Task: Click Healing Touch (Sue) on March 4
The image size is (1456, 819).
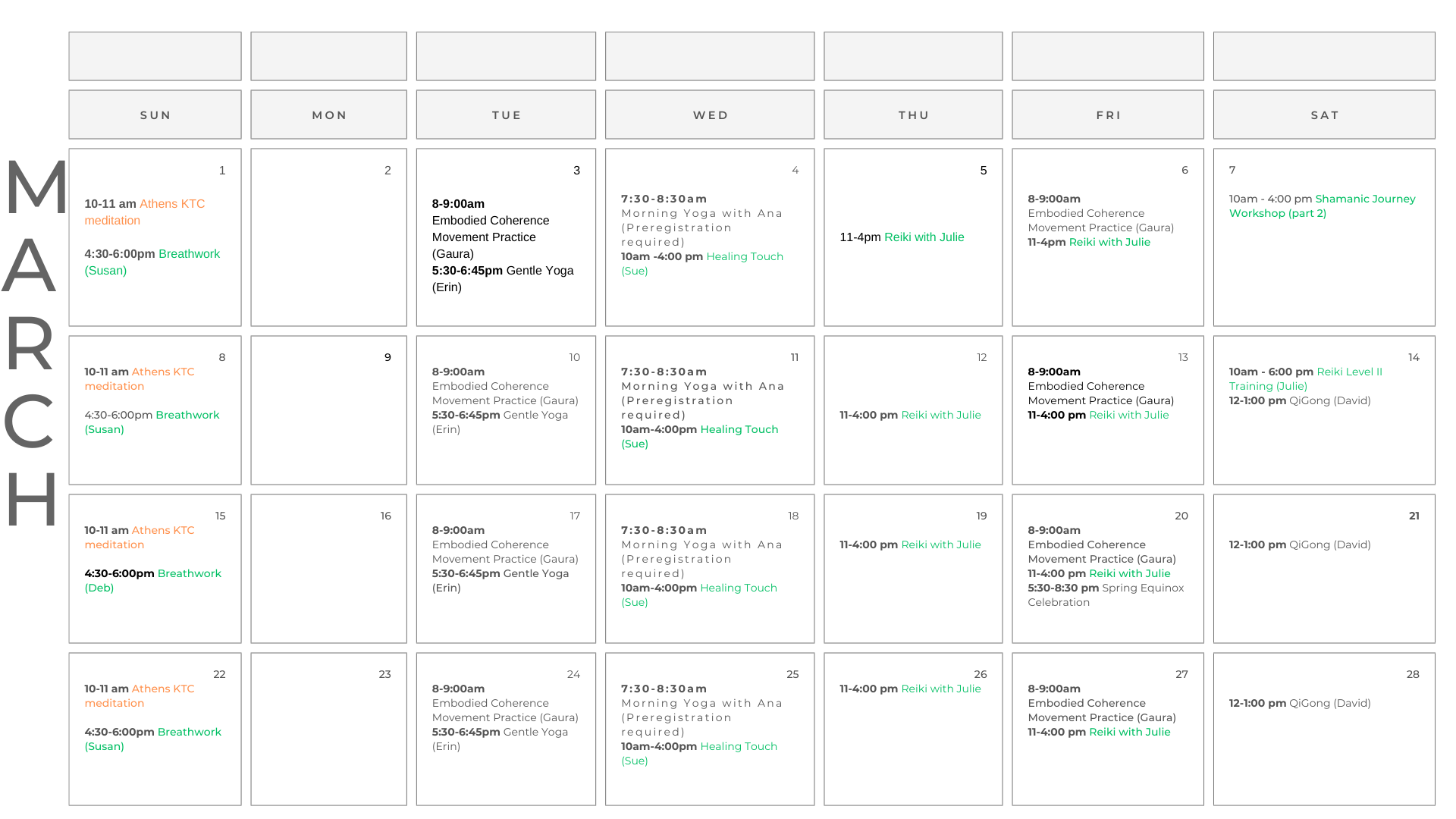Action: [744, 257]
